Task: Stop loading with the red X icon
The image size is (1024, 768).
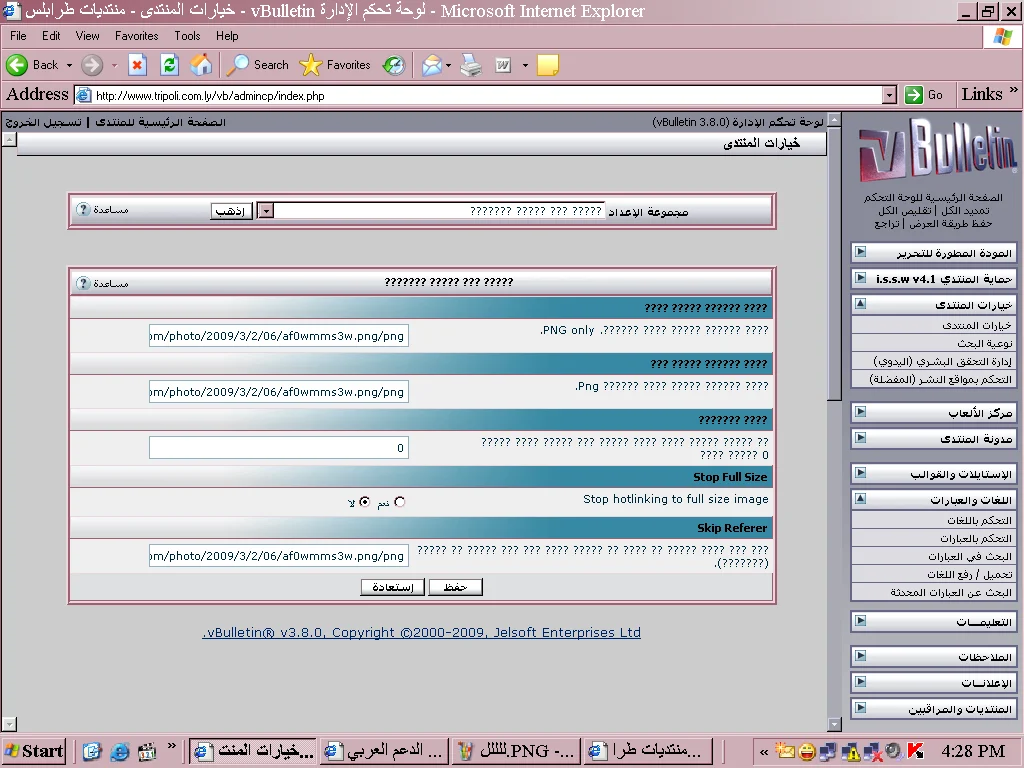Action: click(137, 65)
